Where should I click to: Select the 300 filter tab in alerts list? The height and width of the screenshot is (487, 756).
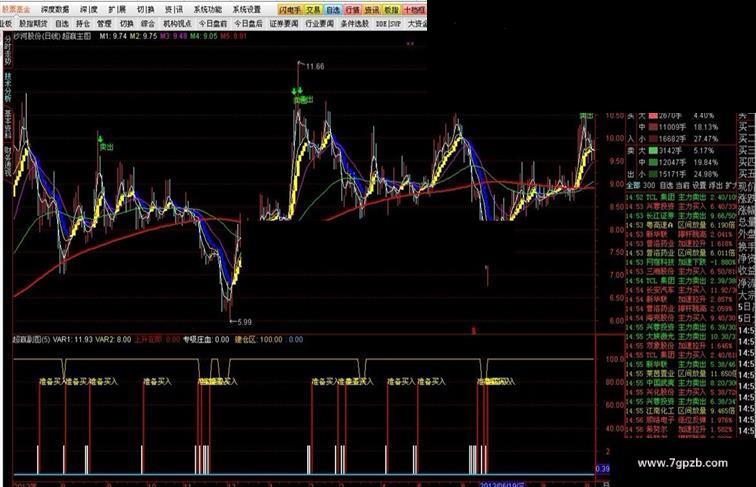pos(649,185)
